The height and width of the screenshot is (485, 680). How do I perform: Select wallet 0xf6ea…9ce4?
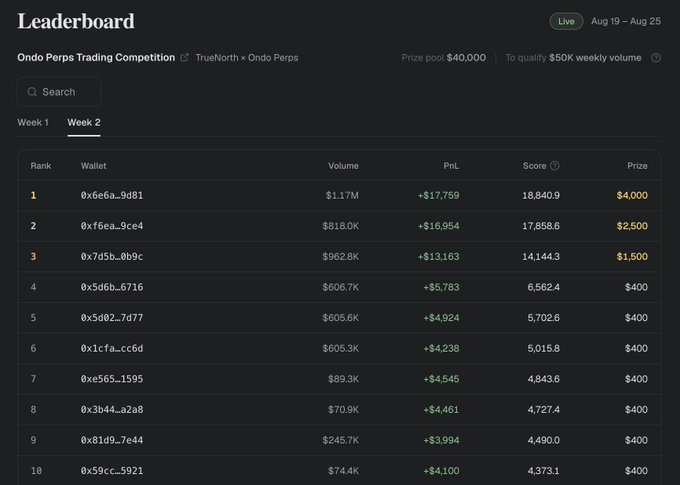click(112, 226)
